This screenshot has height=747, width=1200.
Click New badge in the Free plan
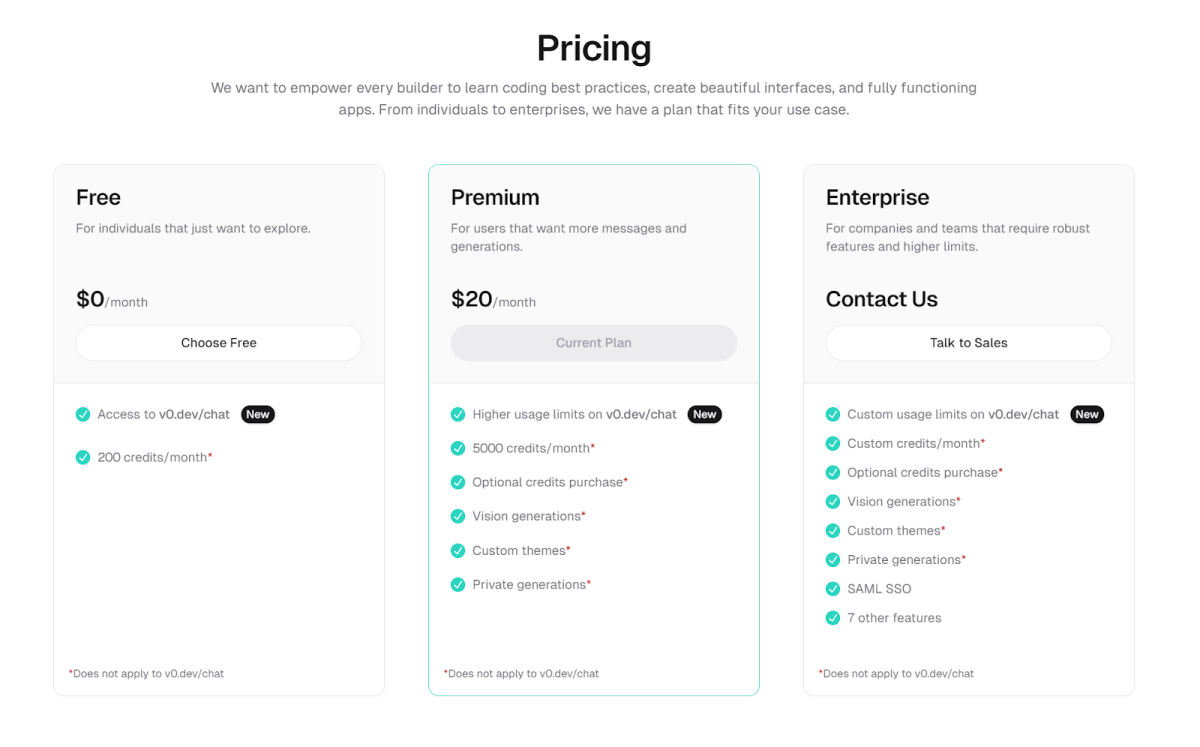258,414
